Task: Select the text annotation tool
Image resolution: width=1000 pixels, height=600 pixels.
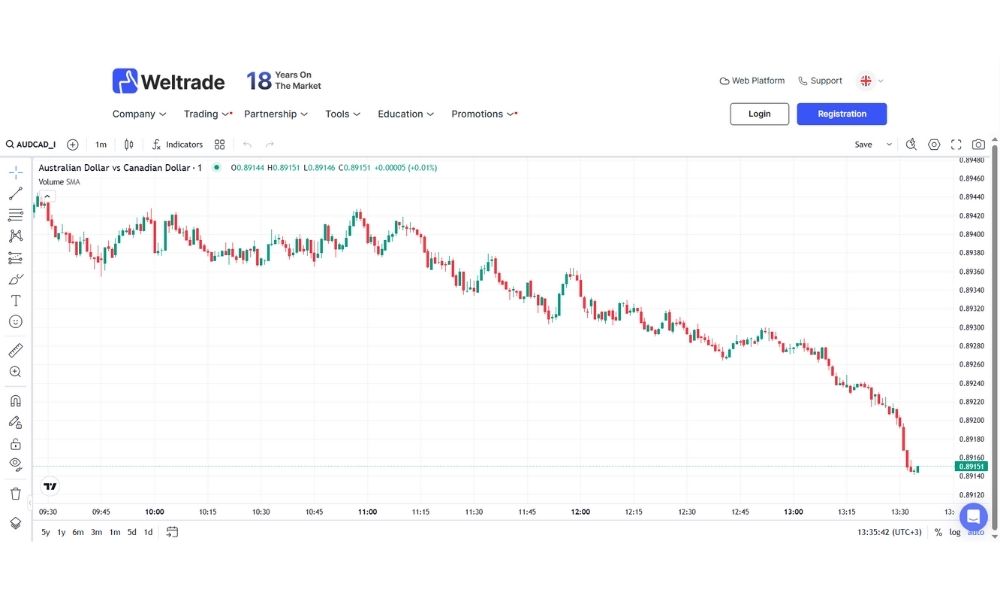Action: click(x=15, y=300)
